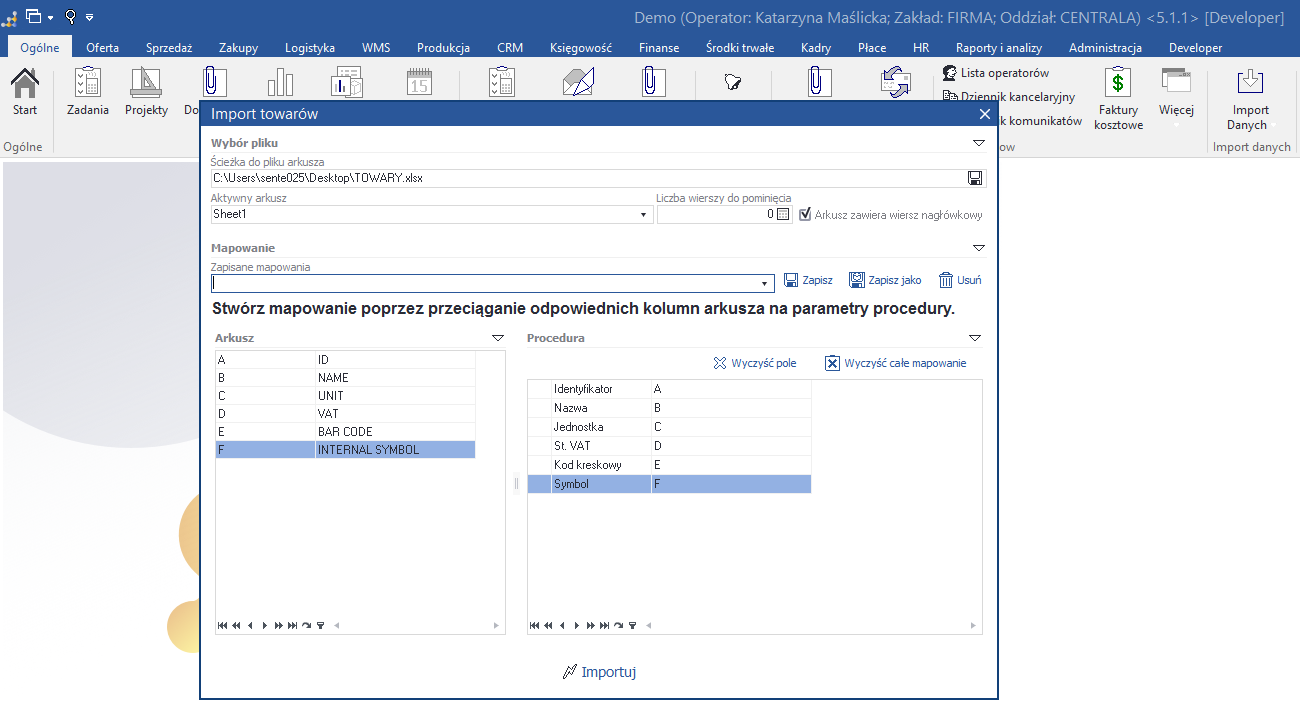This screenshot has height=702, width=1300.
Task: Close the Import towarów dialog
Action: (x=985, y=114)
